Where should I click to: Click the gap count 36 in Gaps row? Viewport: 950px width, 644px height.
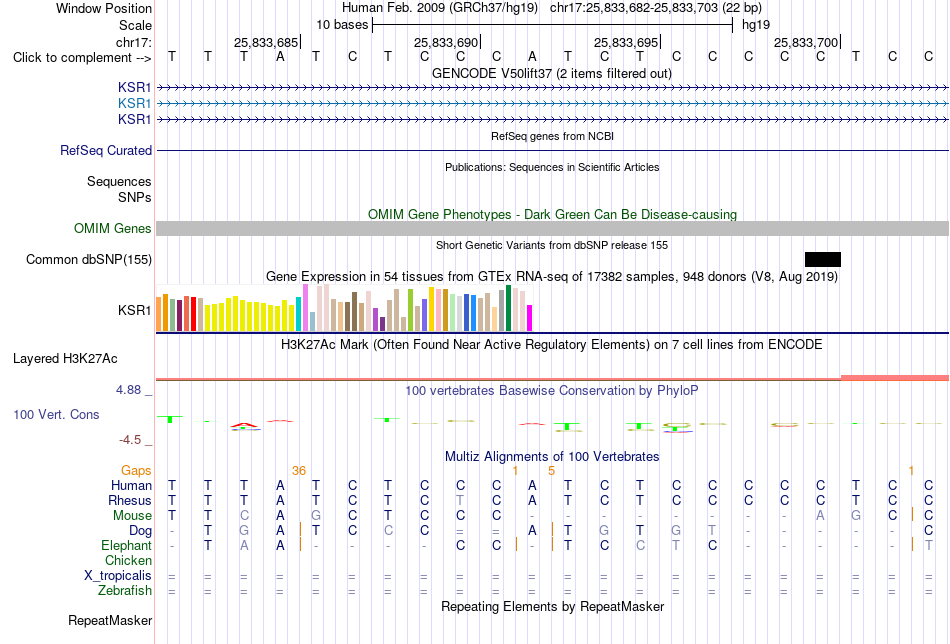tap(299, 471)
